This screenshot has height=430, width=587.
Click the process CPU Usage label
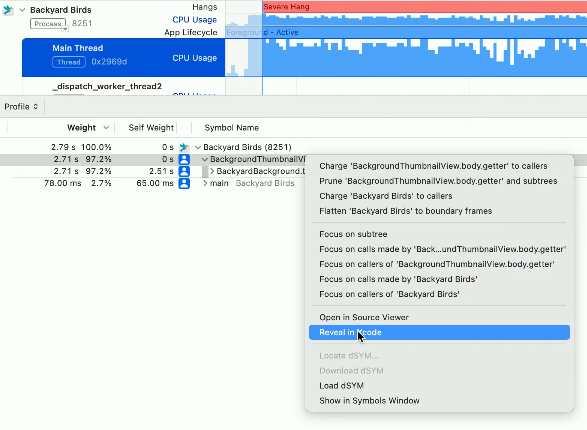tap(194, 20)
